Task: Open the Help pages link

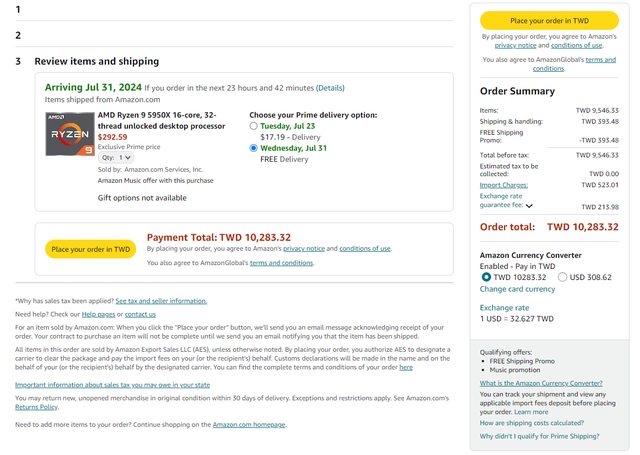Action: pyautogui.click(x=97, y=314)
